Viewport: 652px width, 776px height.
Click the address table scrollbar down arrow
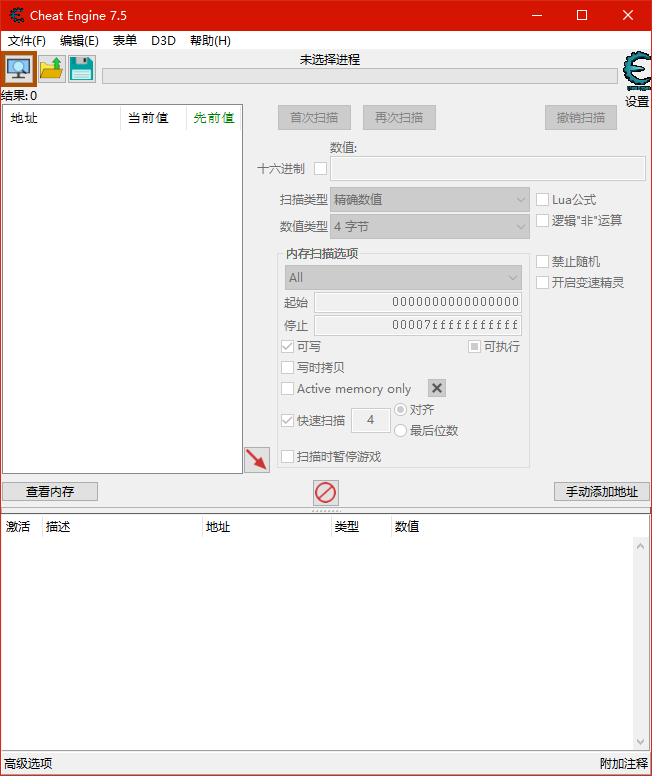tap(640, 741)
